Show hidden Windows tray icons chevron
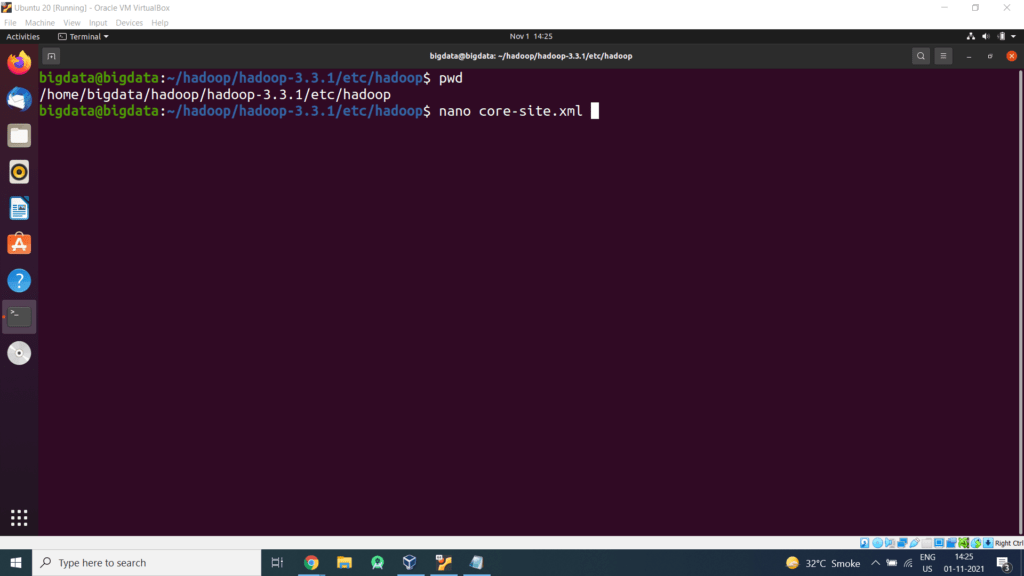Image resolution: width=1024 pixels, height=576 pixels. (875, 563)
